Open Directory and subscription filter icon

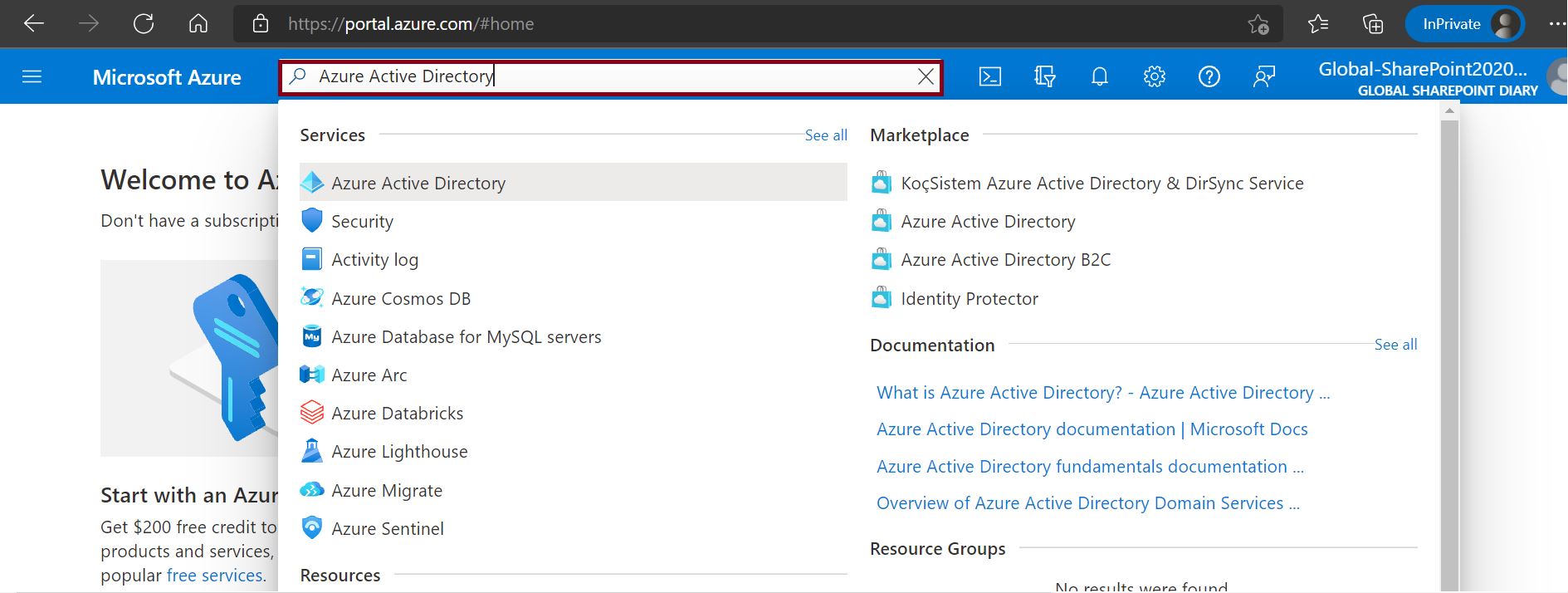[x=1045, y=77]
